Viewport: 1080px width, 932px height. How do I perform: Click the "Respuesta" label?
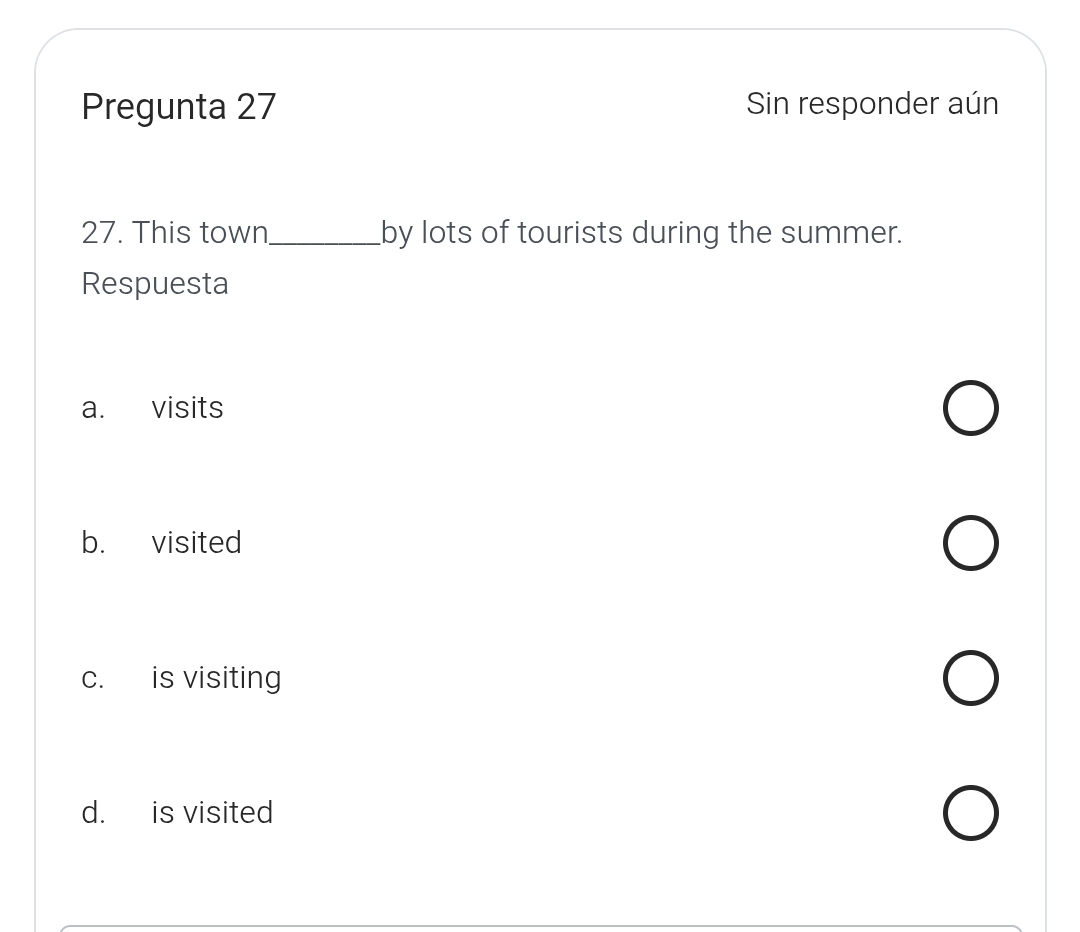[155, 284]
